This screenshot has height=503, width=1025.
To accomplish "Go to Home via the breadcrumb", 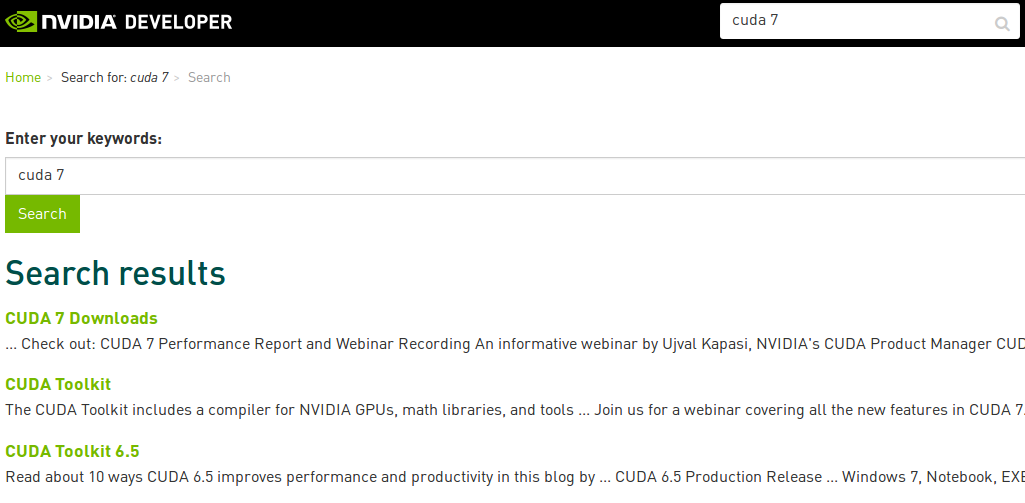I will 23,77.
